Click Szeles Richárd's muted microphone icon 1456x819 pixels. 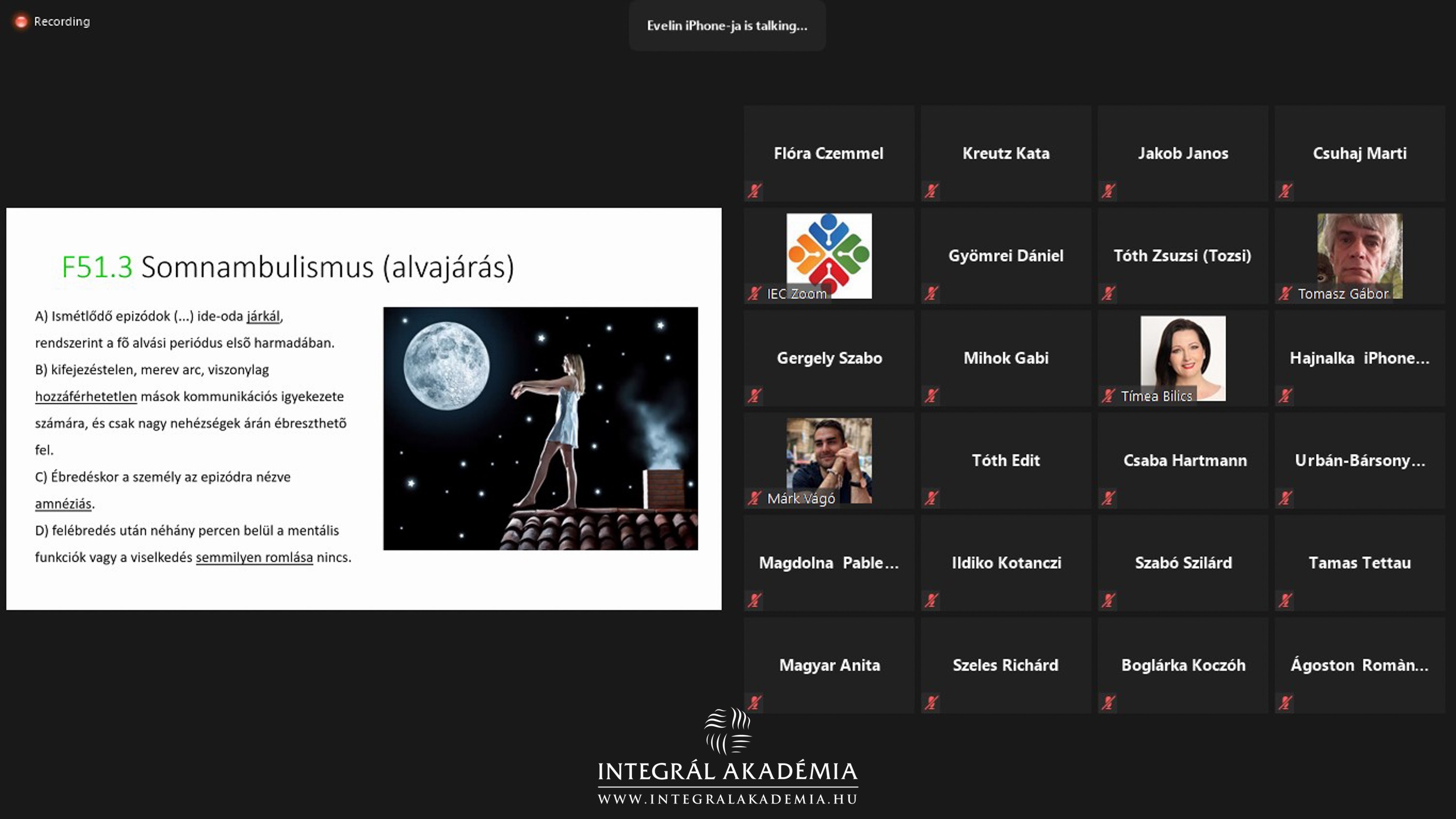(931, 702)
